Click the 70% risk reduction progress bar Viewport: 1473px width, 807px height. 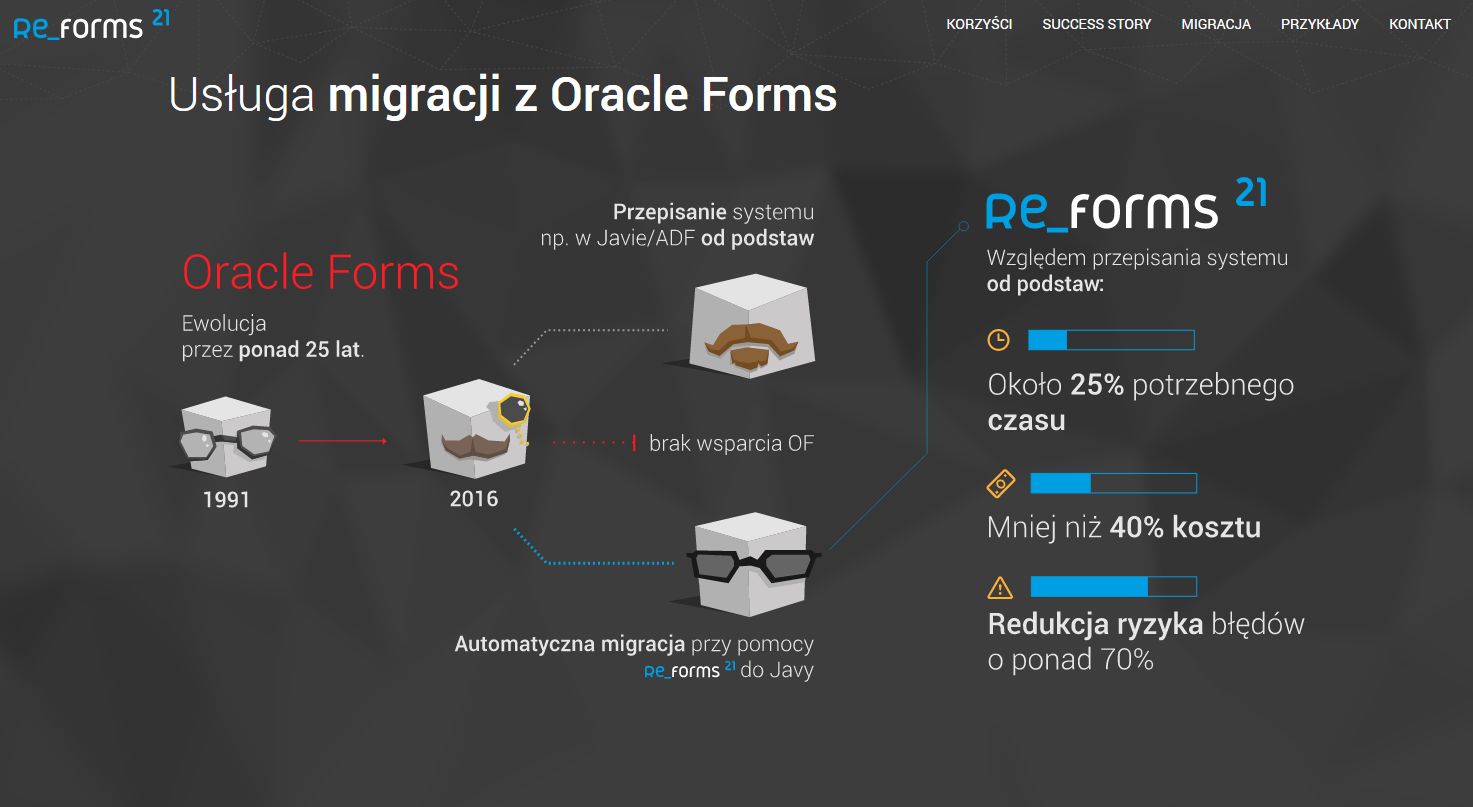1113,587
